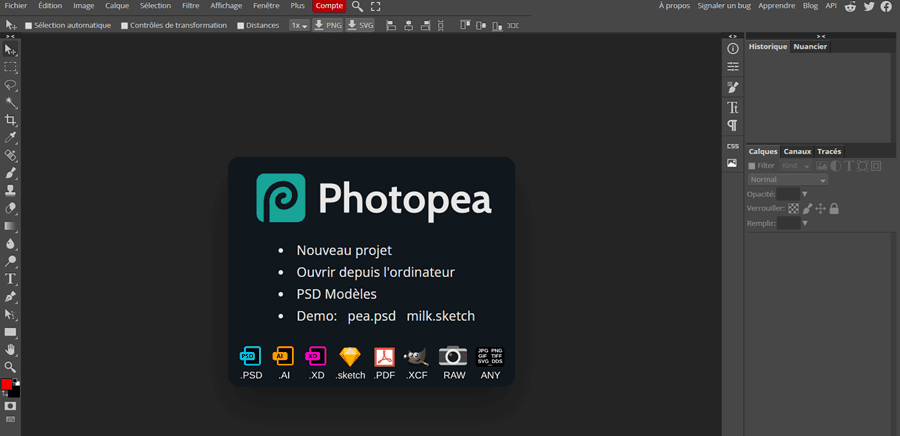
Task: Select the Rectangular Marquee selection tool
Action: (x=10, y=67)
